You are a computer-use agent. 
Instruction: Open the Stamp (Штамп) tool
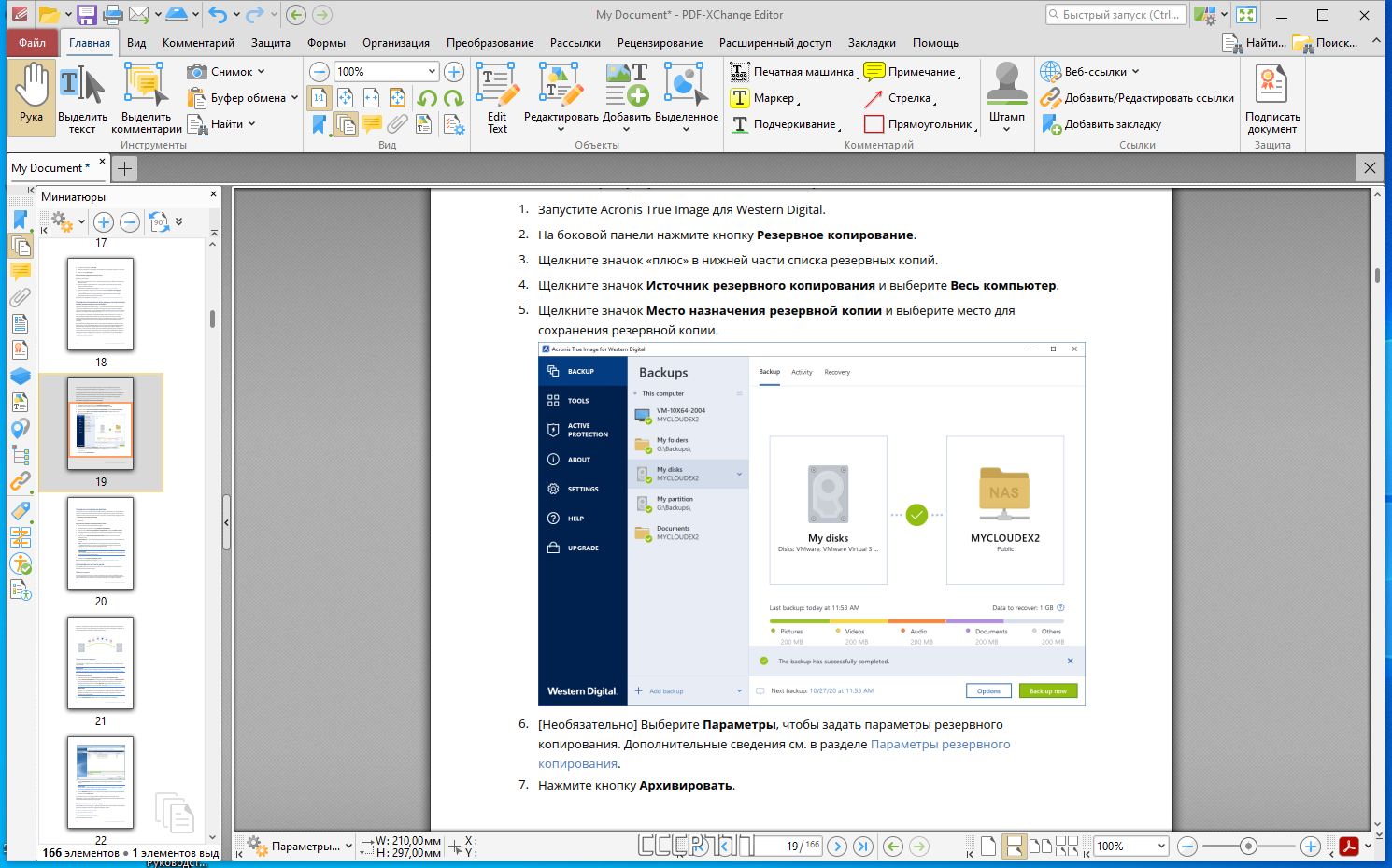1007,98
